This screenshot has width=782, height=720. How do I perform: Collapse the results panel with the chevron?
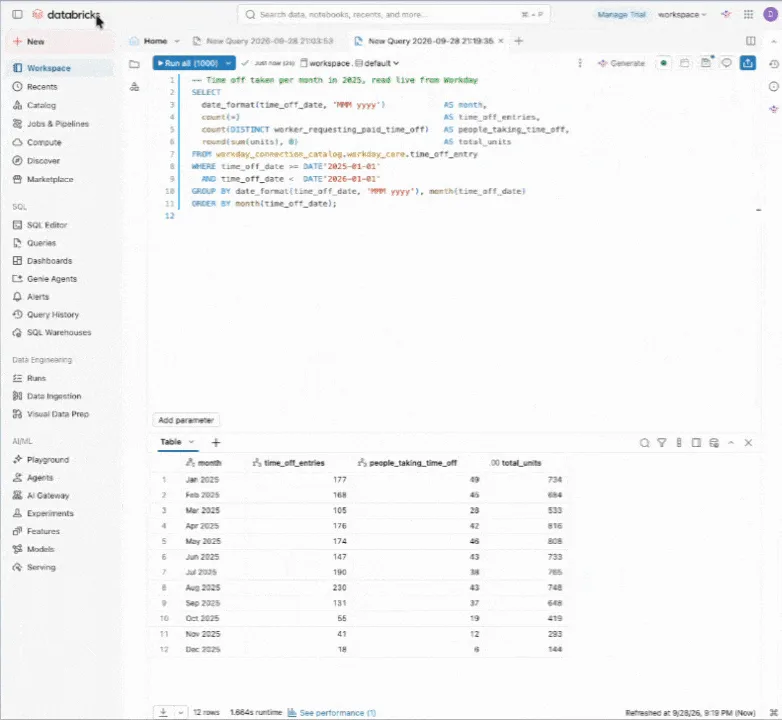point(731,443)
